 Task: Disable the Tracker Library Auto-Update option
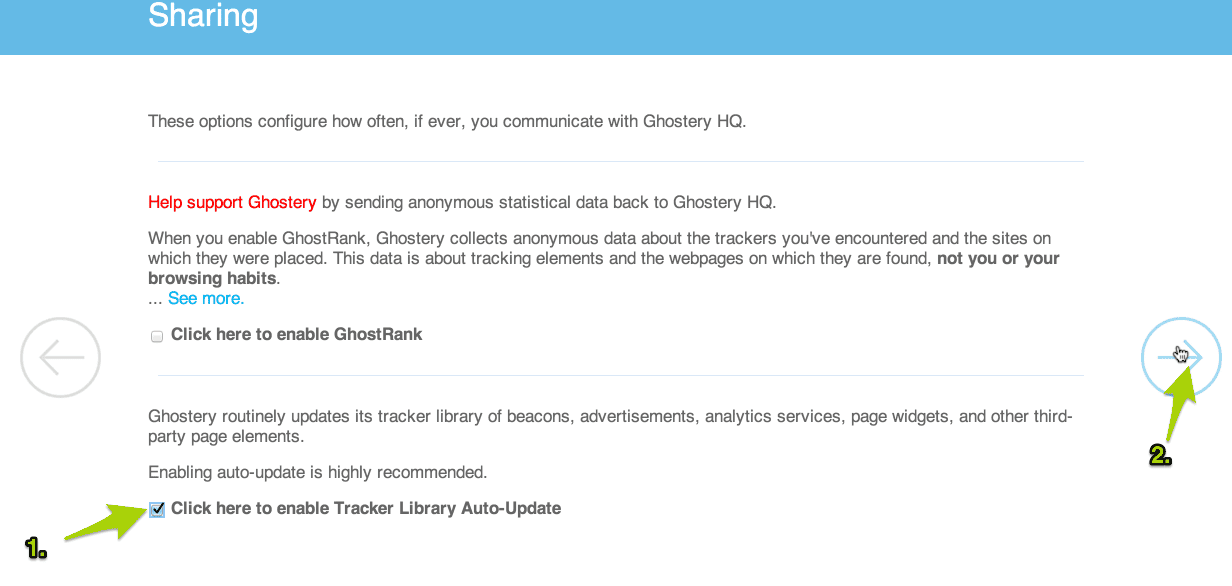[157, 509]
